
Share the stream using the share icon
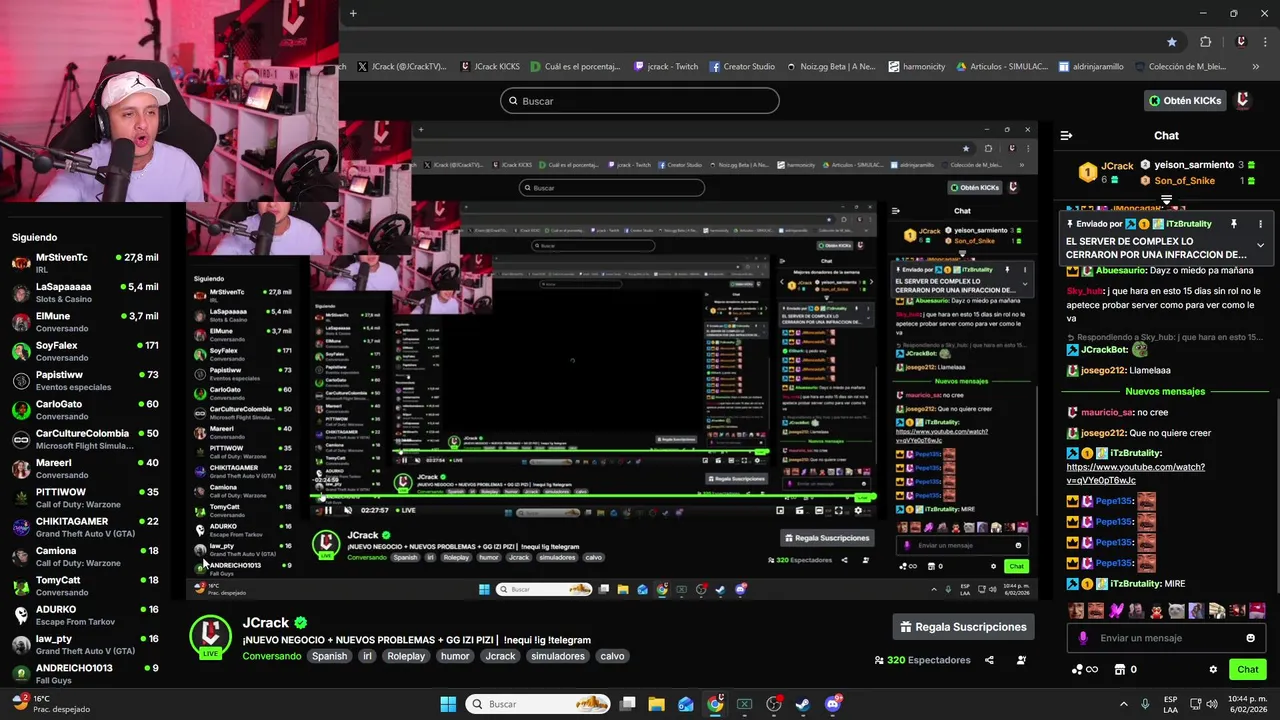[989, 660]
